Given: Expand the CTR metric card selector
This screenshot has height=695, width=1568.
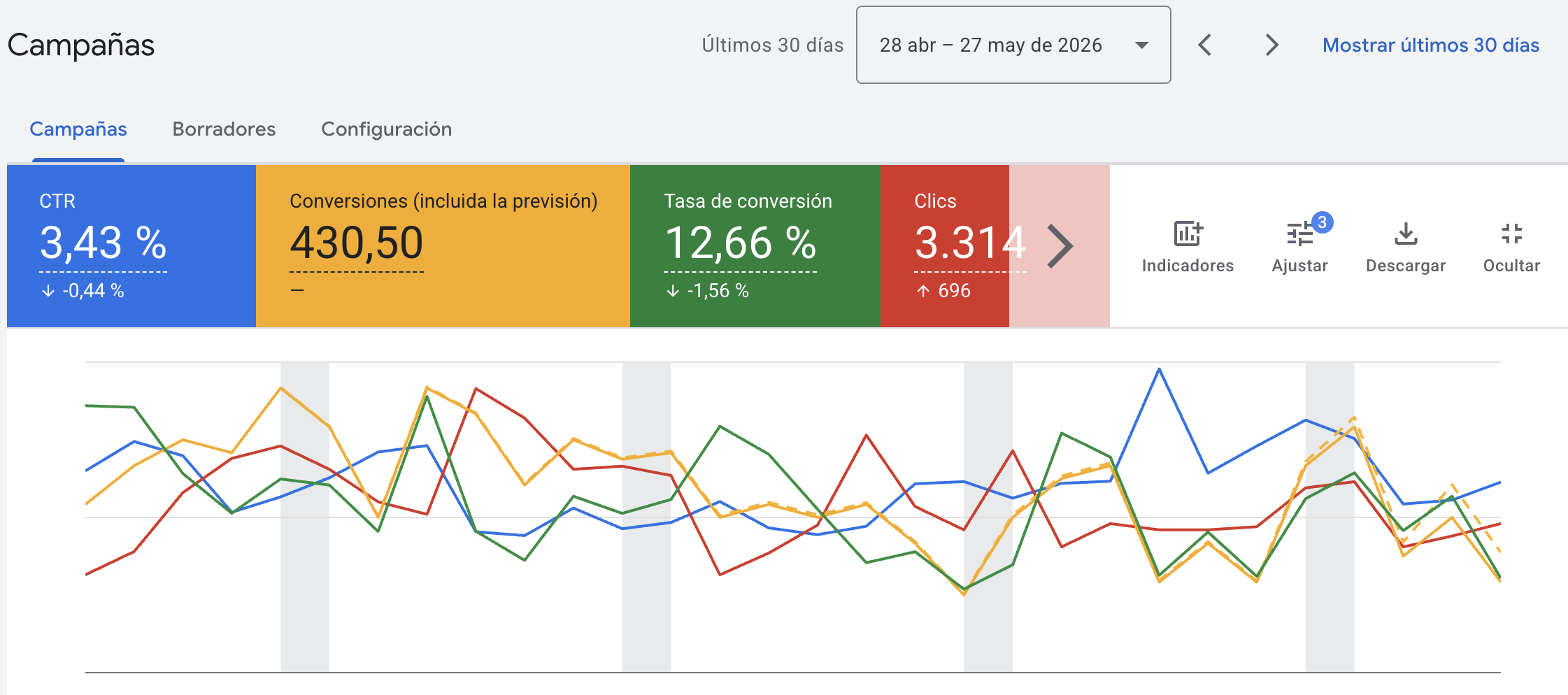Looking at the screenshot, I should (x=131, y=246).
